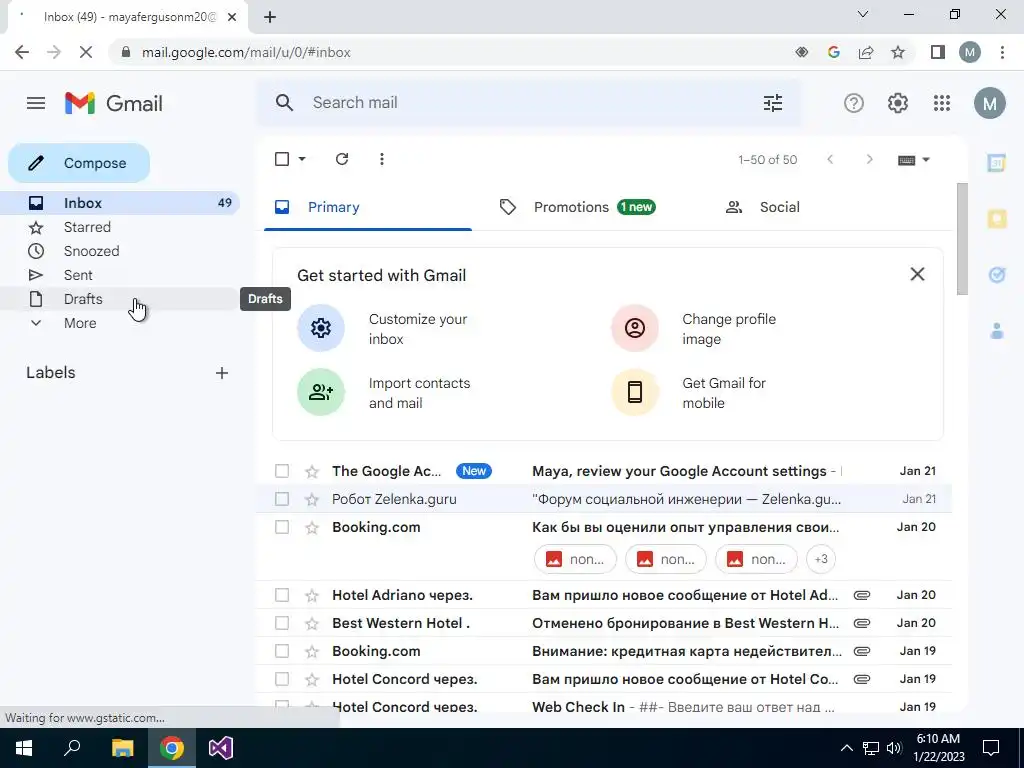The width and height of the screenshot is (1024, 768).
Task: Toggle the select-all checkbox
Action: 282,159
